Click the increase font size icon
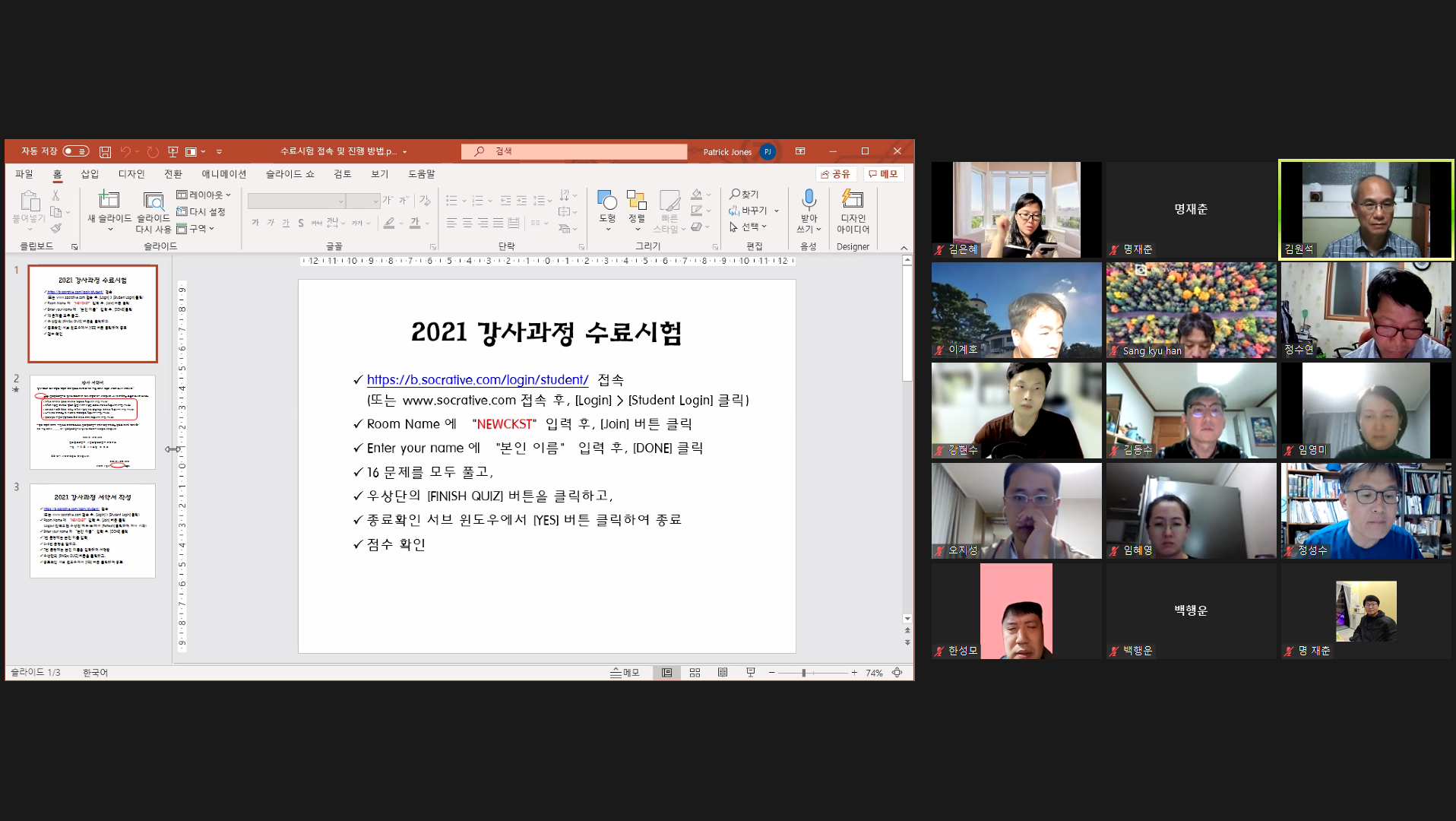Image resolution: width=1456 pixels, height=821 pixels. (388, 201)
